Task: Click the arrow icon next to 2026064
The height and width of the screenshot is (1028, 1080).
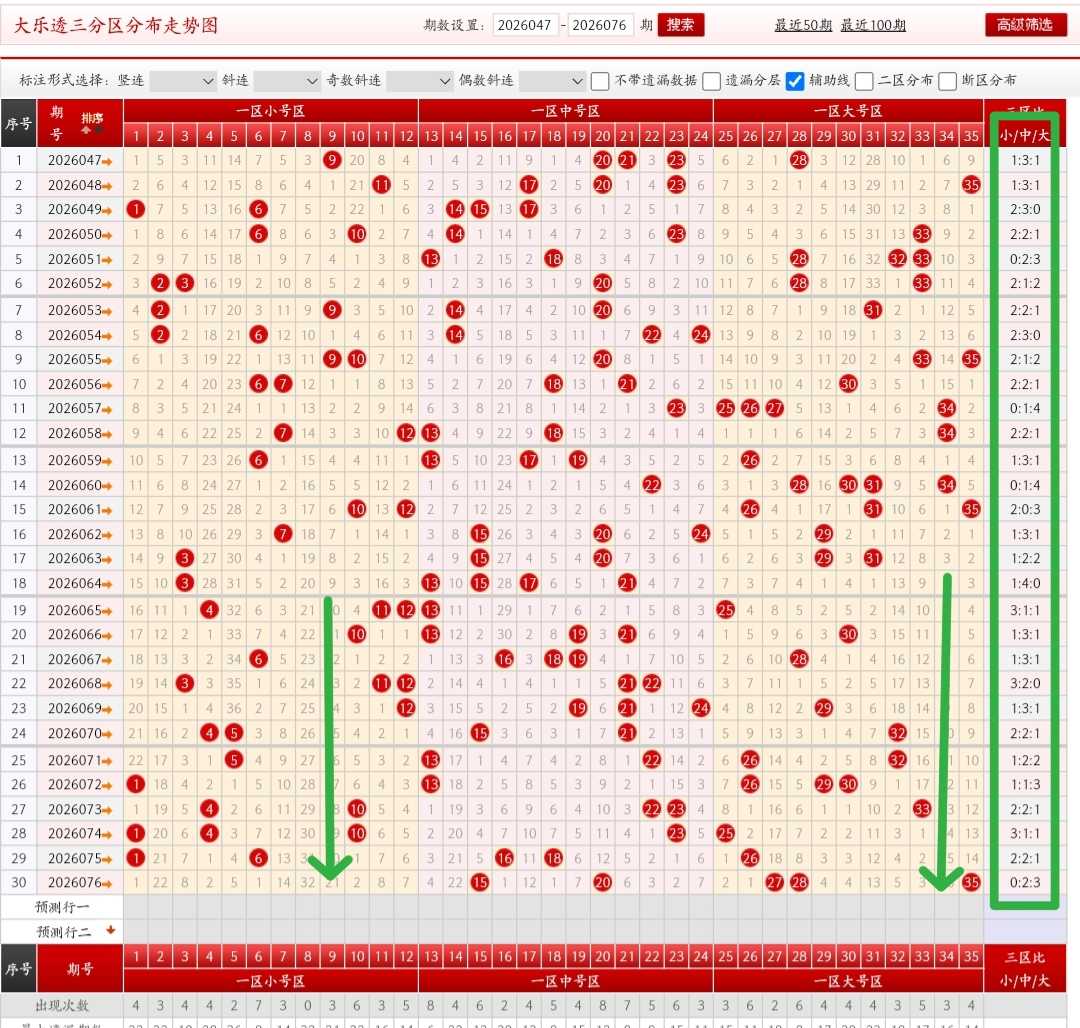Action: (107, 585)
